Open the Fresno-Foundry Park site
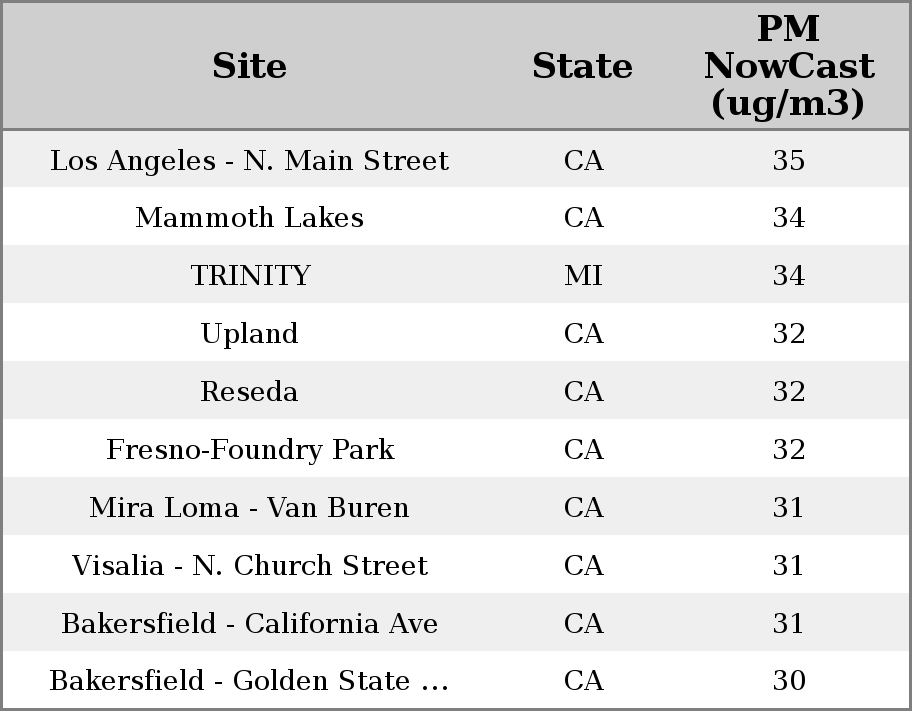912x711 pixels. (250, 449)
